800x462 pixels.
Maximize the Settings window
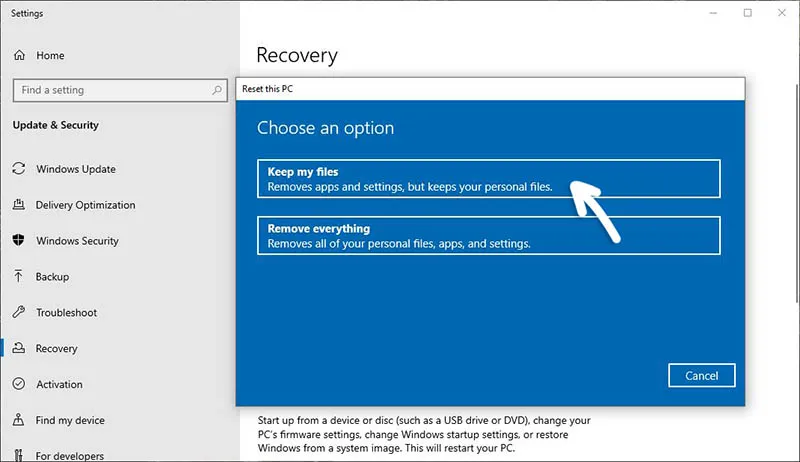747,13
